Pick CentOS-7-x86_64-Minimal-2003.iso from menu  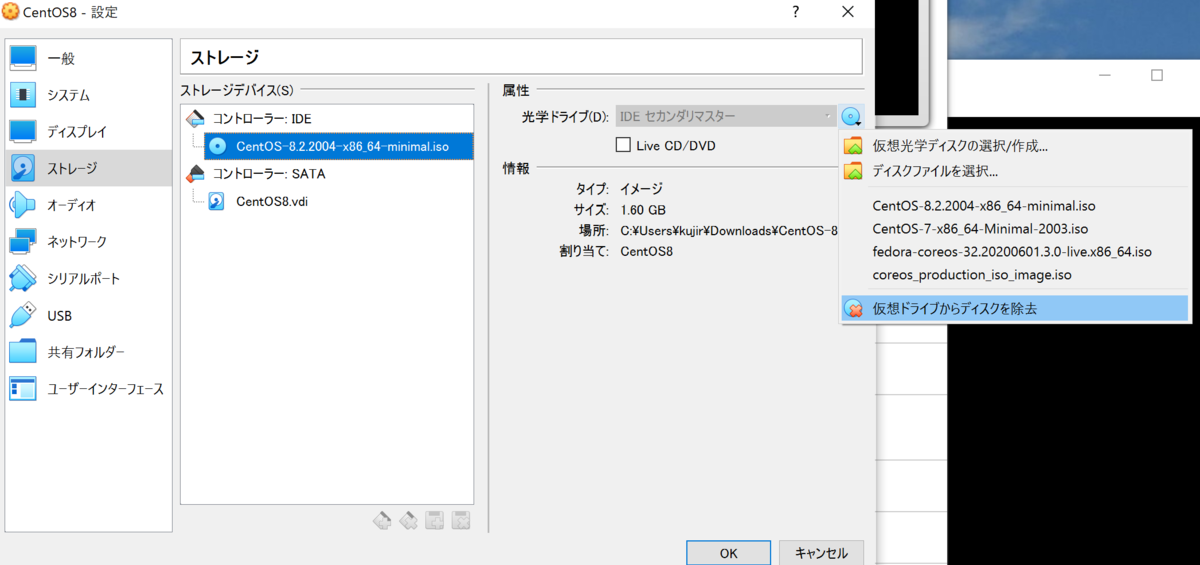[x=1015, y=229]
